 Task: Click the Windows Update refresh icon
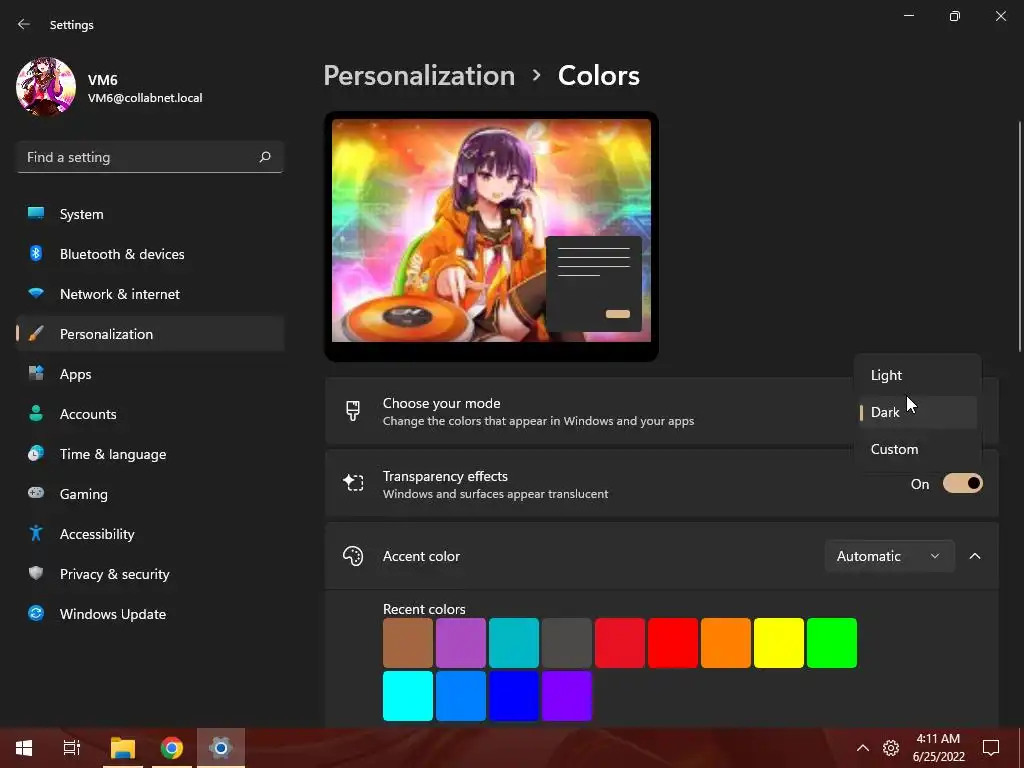point(36,613)
